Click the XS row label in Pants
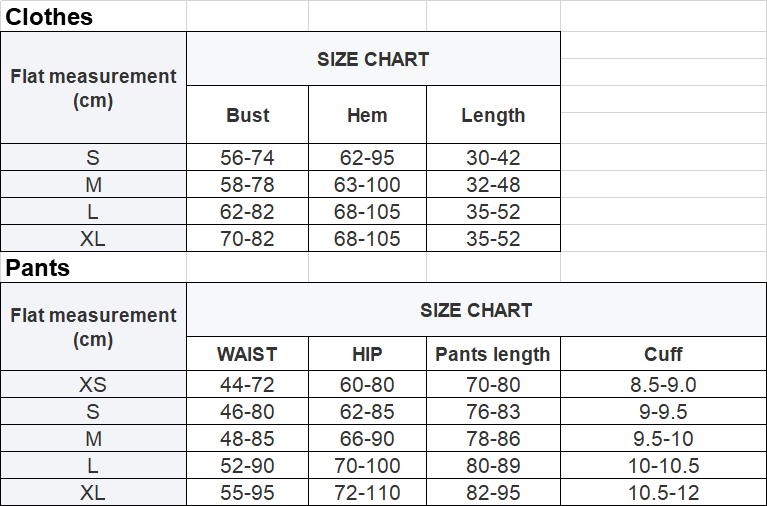The height and width of the screenshot is (506, 767). pyautogui.click(x=93, y=384)
